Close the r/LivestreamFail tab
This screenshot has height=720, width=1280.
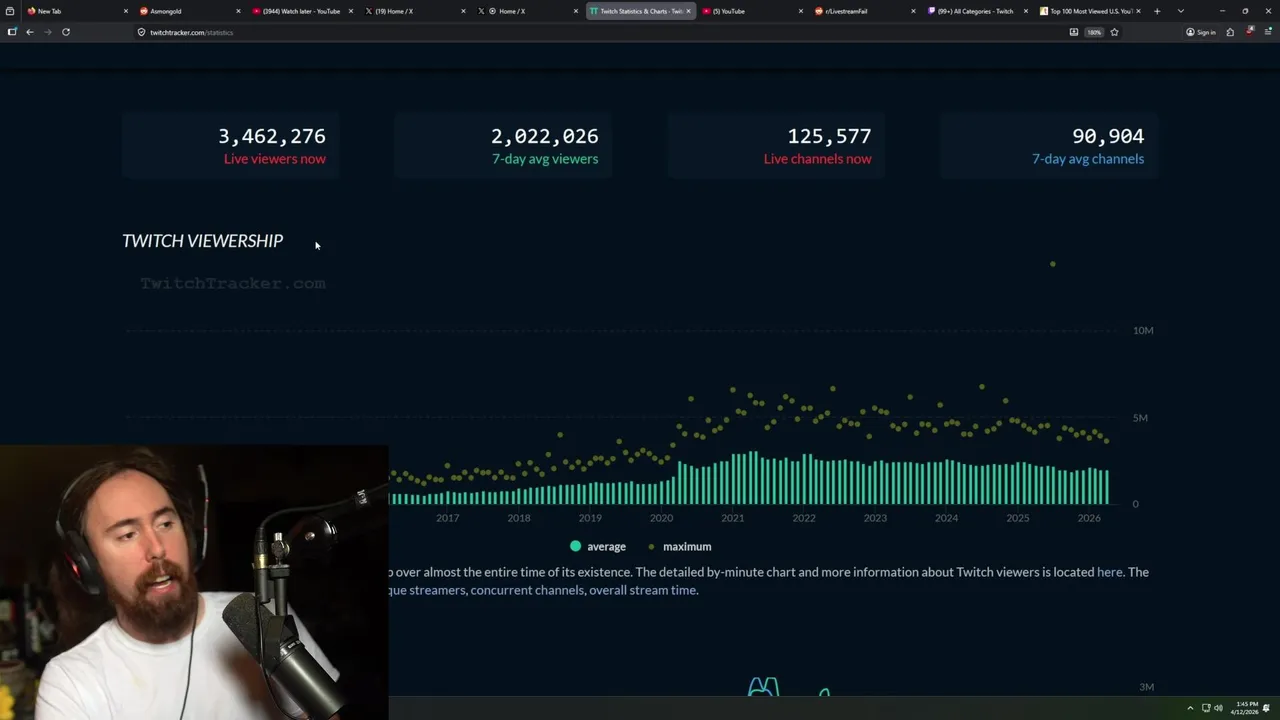[913, 11]
